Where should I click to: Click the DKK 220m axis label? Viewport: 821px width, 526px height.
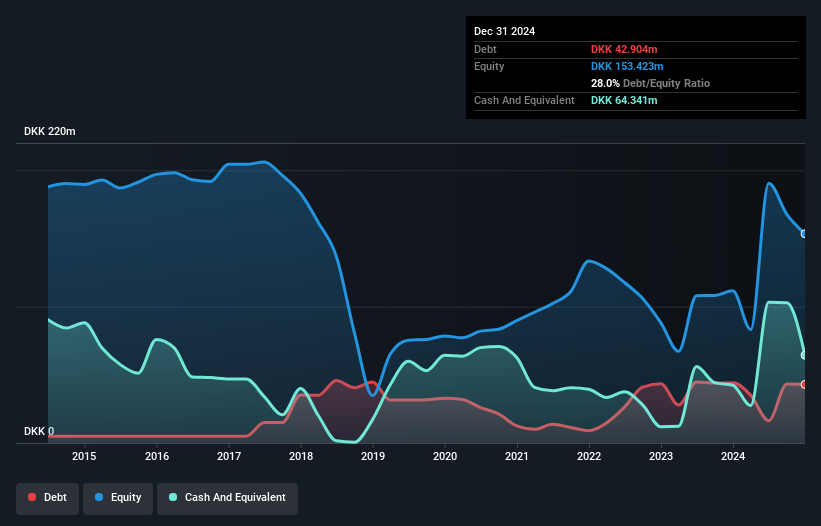[x=50, y=131]
